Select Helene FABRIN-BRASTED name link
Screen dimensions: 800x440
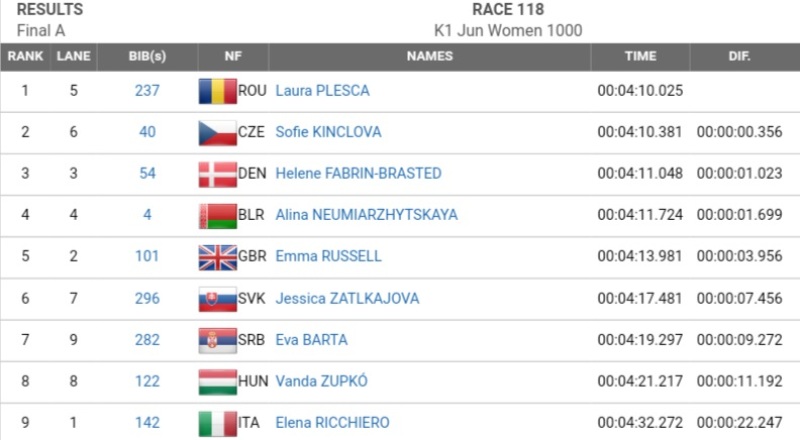tap(358, 174)
